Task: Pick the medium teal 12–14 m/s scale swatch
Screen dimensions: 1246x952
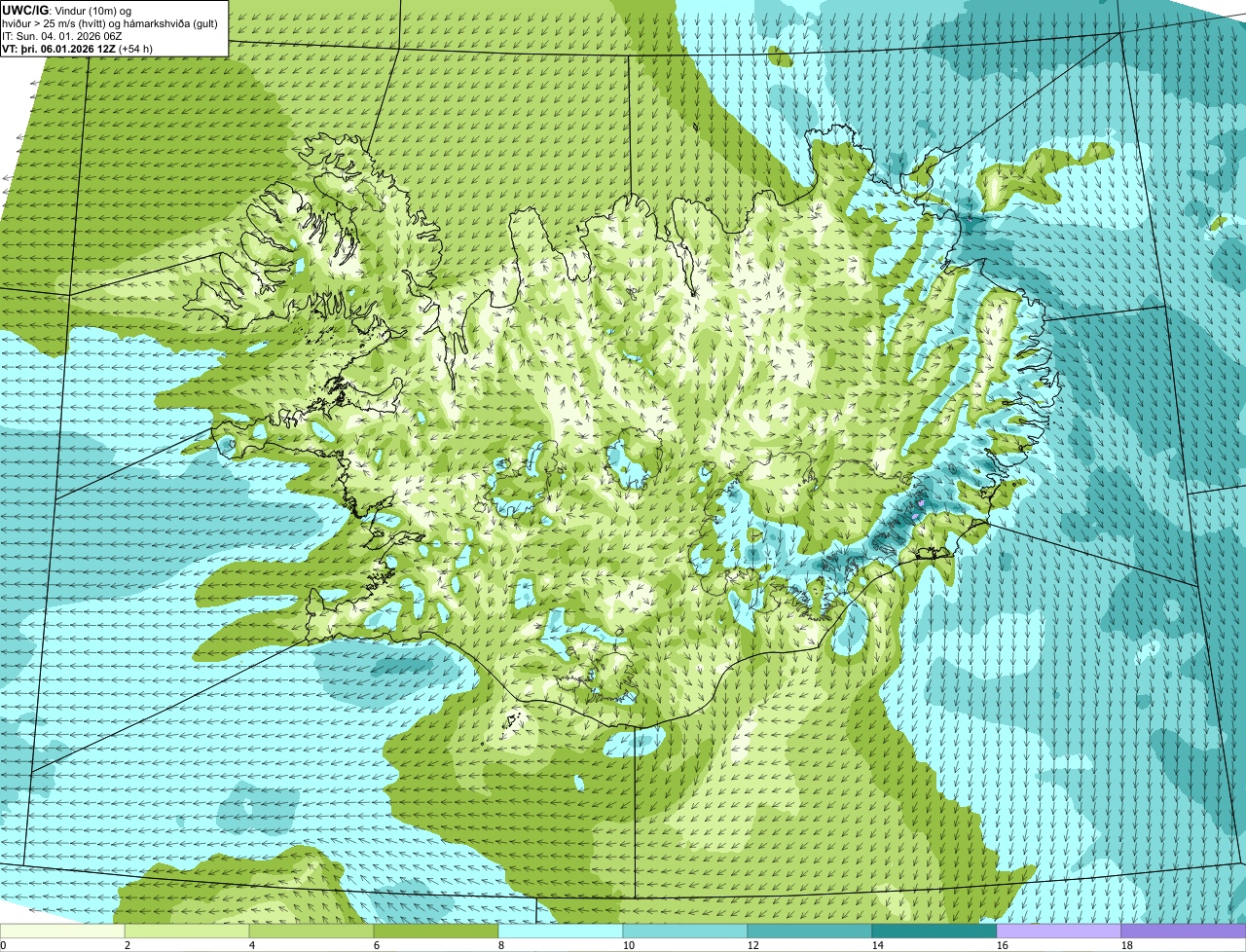Action: point(810,931)
